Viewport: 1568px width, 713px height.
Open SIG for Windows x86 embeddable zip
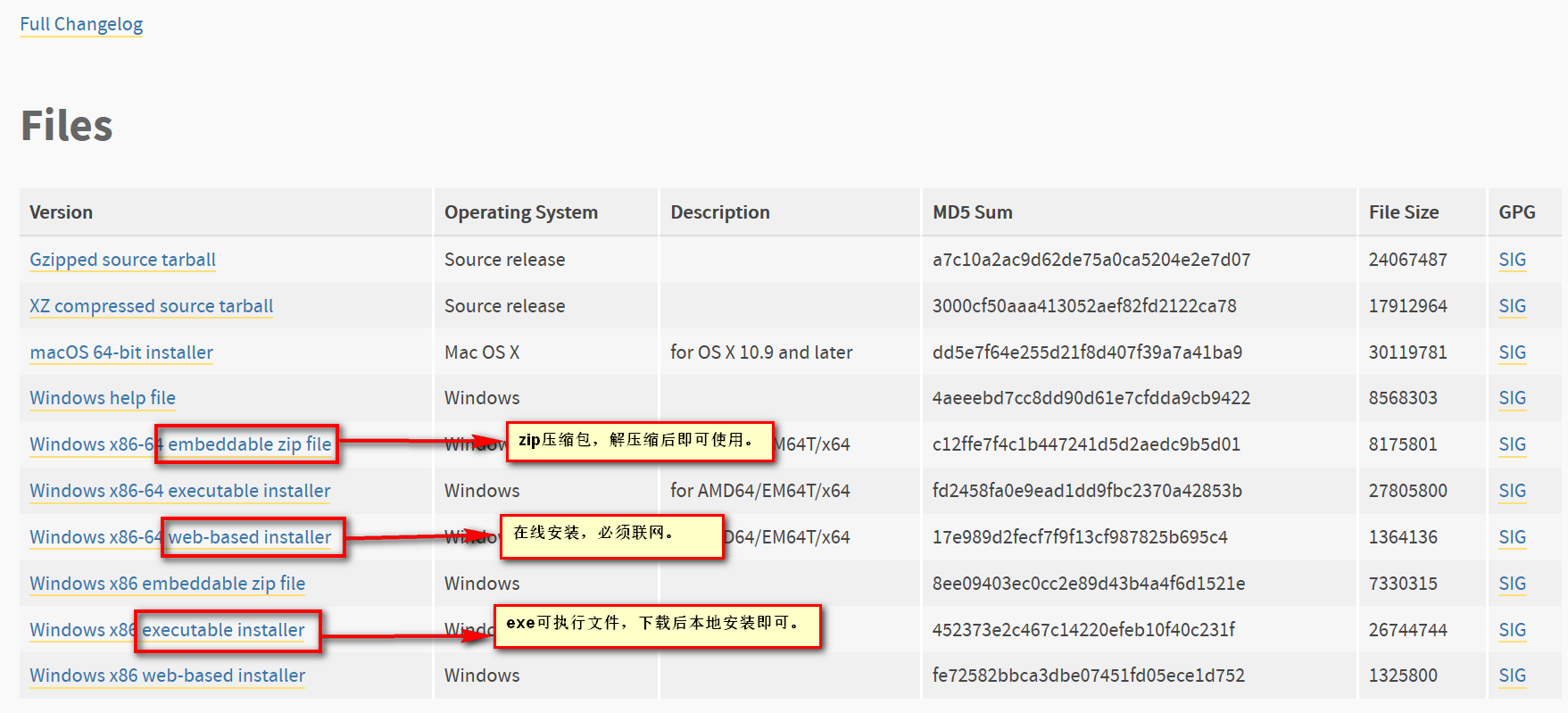(x=1512, y=584)
